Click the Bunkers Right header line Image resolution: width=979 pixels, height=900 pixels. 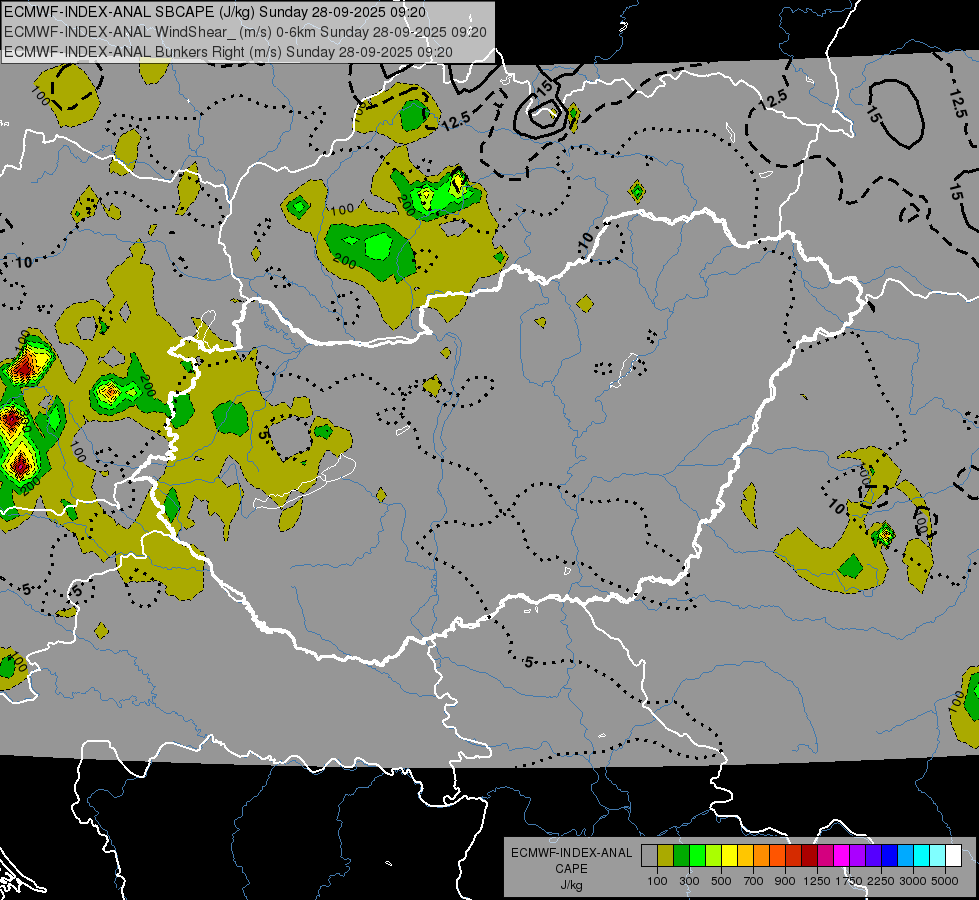[x=229, y=52]
